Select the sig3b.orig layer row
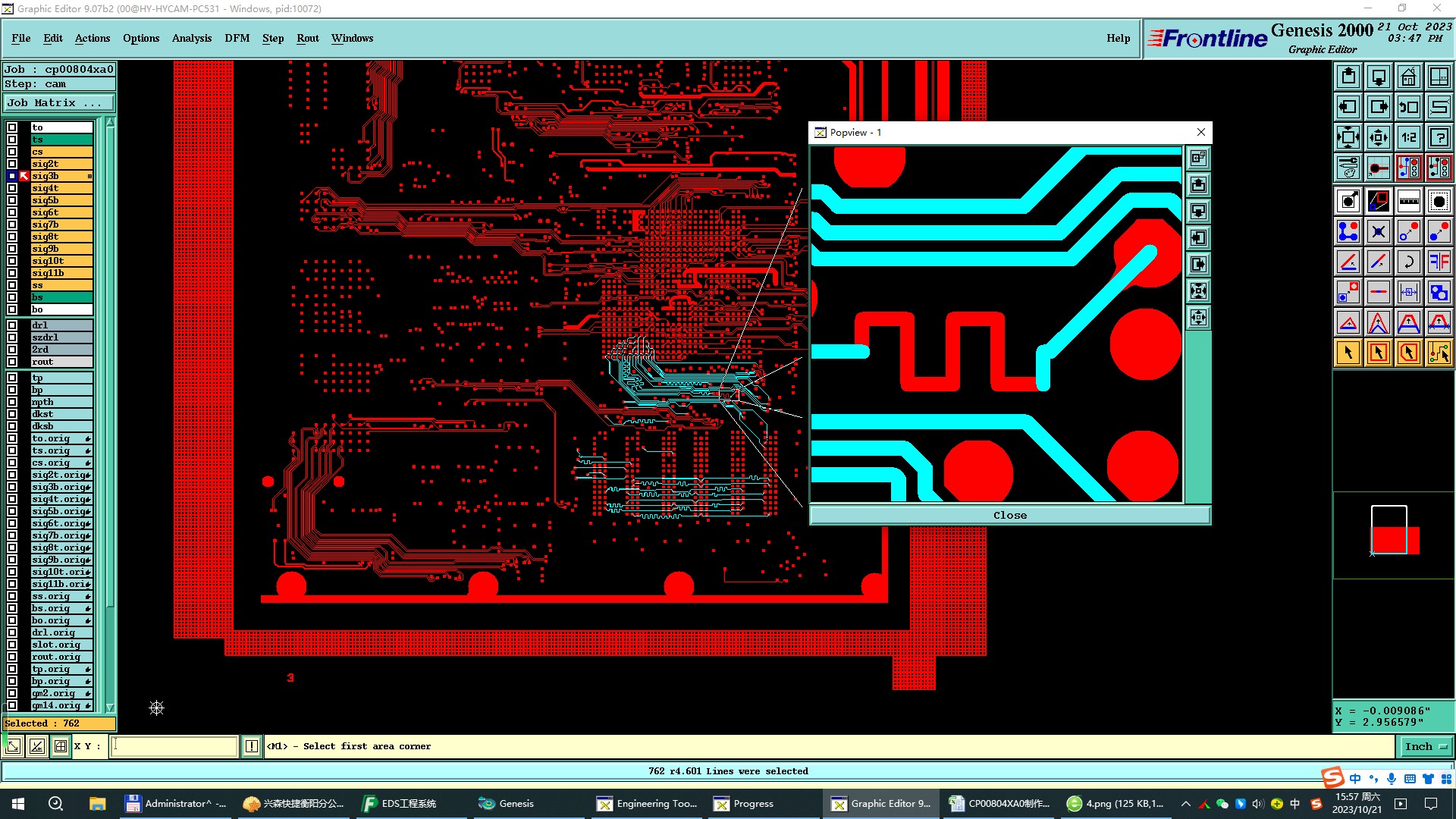Screen dimensions: 1456x819 (61, 487)
